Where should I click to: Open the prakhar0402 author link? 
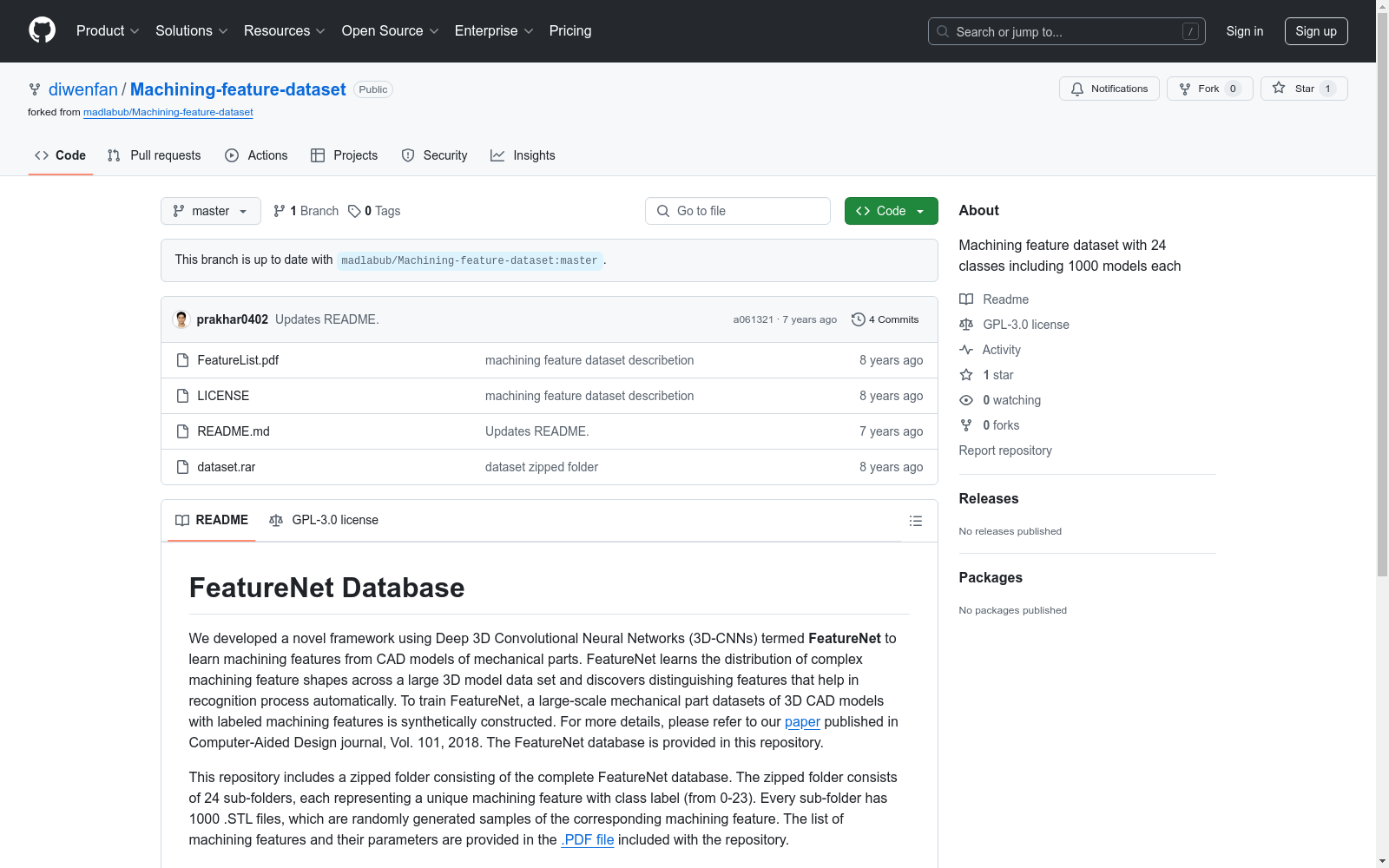(x=233, y=319)
